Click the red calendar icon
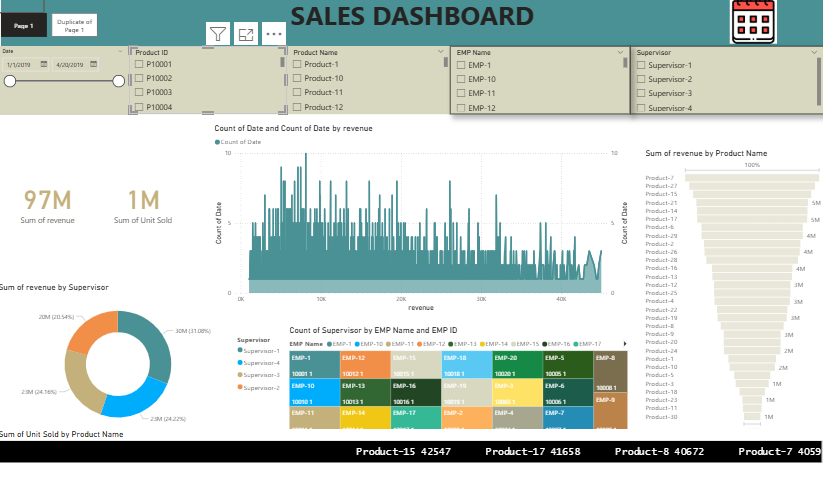The image size is (823, 479). point(752,22)
